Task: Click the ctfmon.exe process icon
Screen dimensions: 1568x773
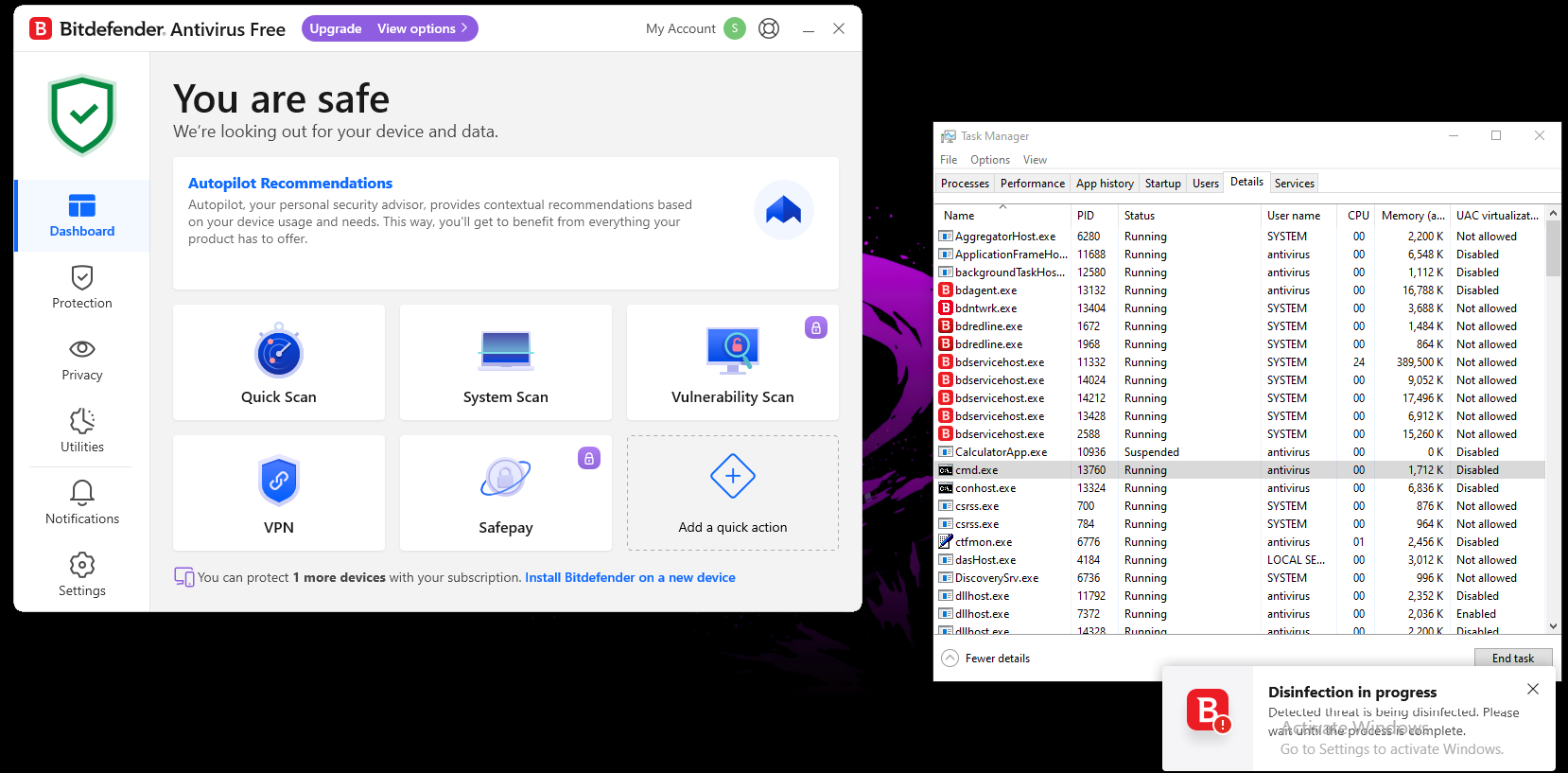Action: [x=946, y=542]
